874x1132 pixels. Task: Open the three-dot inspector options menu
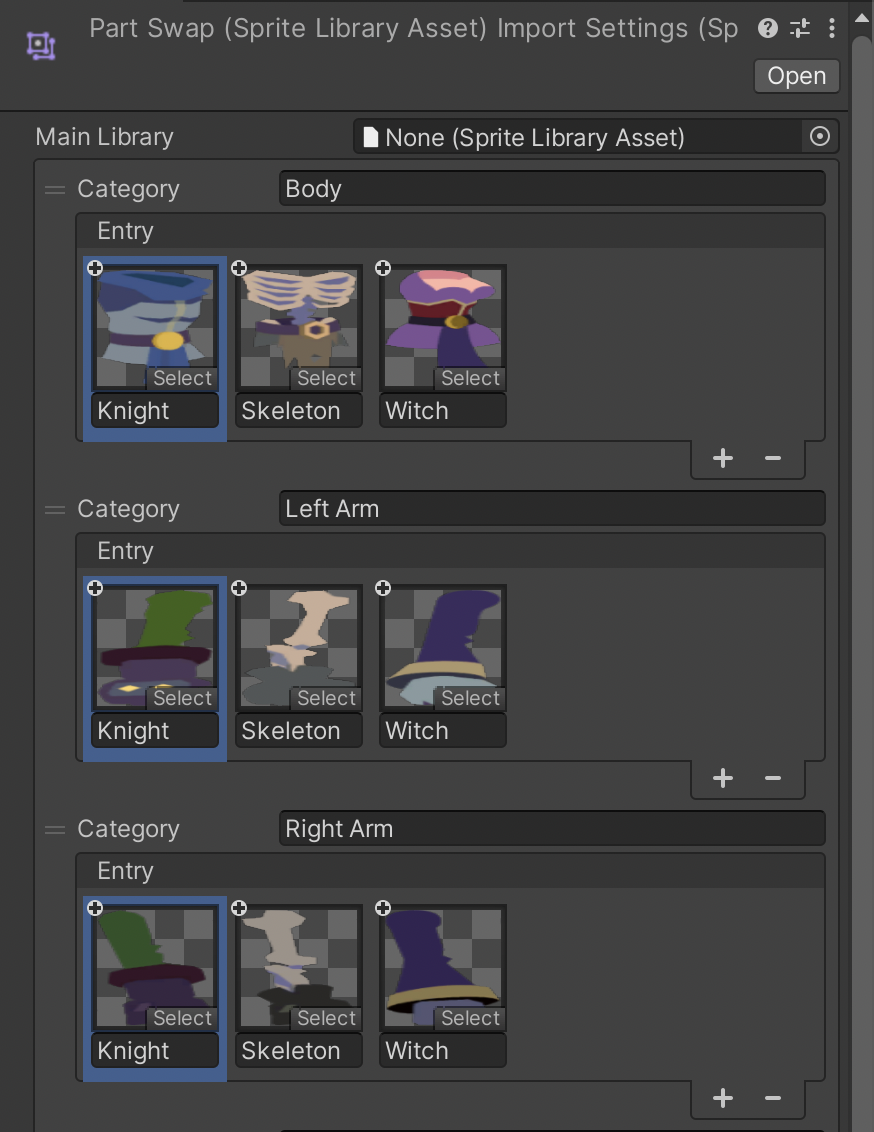[832, 28]
